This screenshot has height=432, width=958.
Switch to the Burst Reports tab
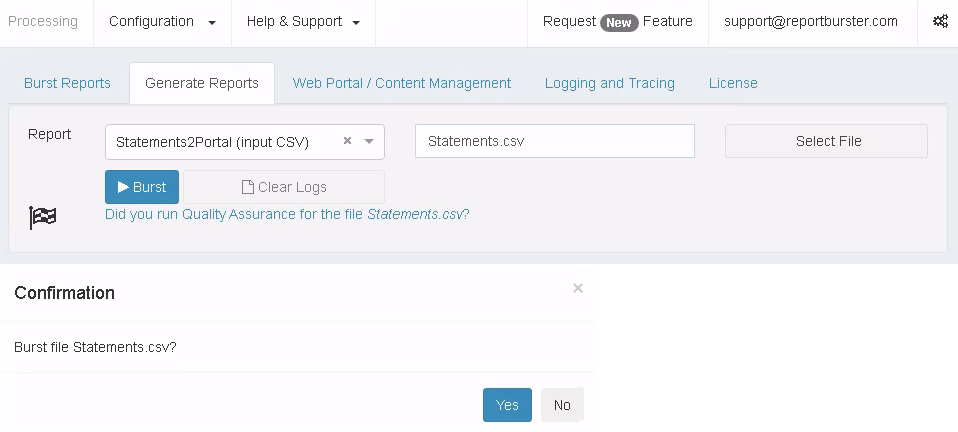coord(67,83)
